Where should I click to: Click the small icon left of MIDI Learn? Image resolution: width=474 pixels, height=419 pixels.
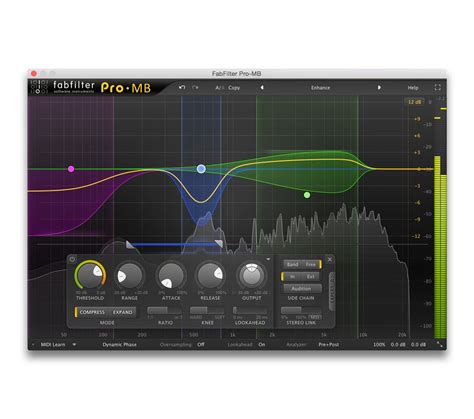pyautogui.click(x=33, y=344)
